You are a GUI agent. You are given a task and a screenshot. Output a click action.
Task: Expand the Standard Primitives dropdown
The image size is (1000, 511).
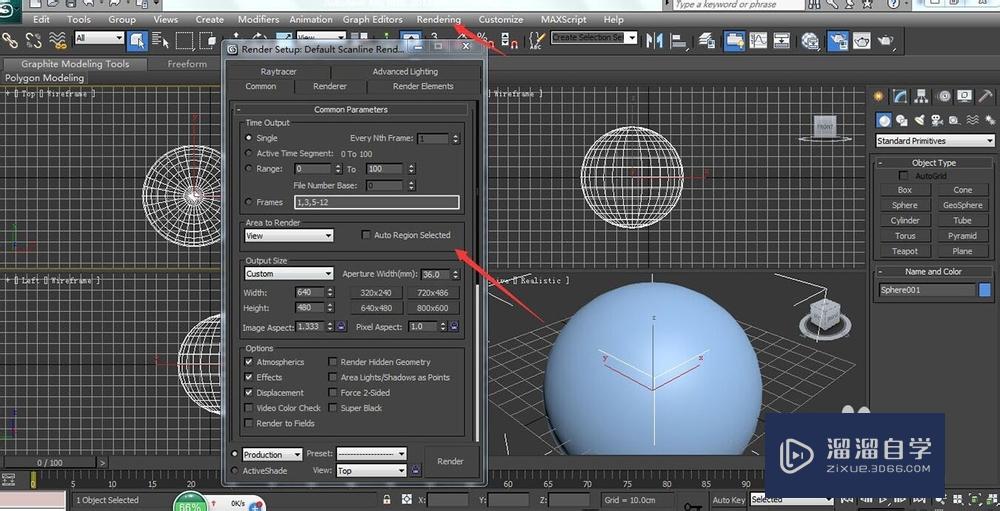point(934,141)
